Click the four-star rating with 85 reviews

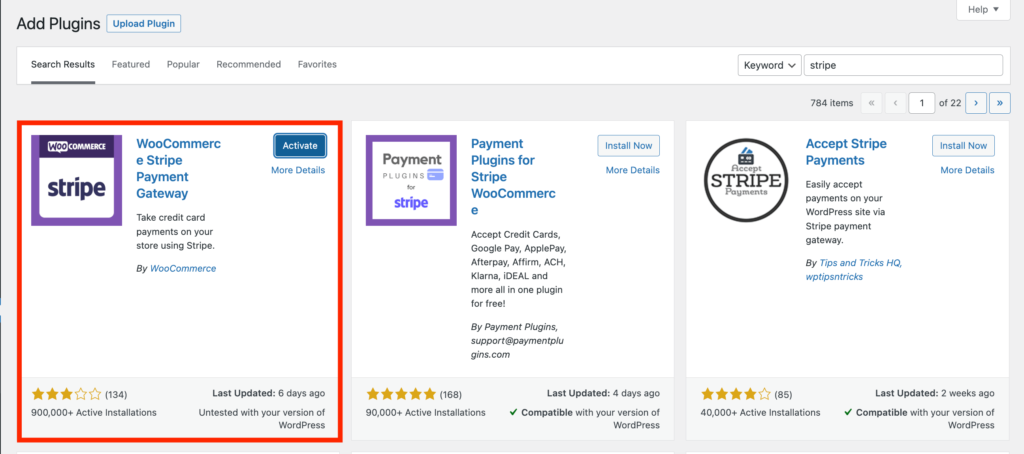coord(736,394)
